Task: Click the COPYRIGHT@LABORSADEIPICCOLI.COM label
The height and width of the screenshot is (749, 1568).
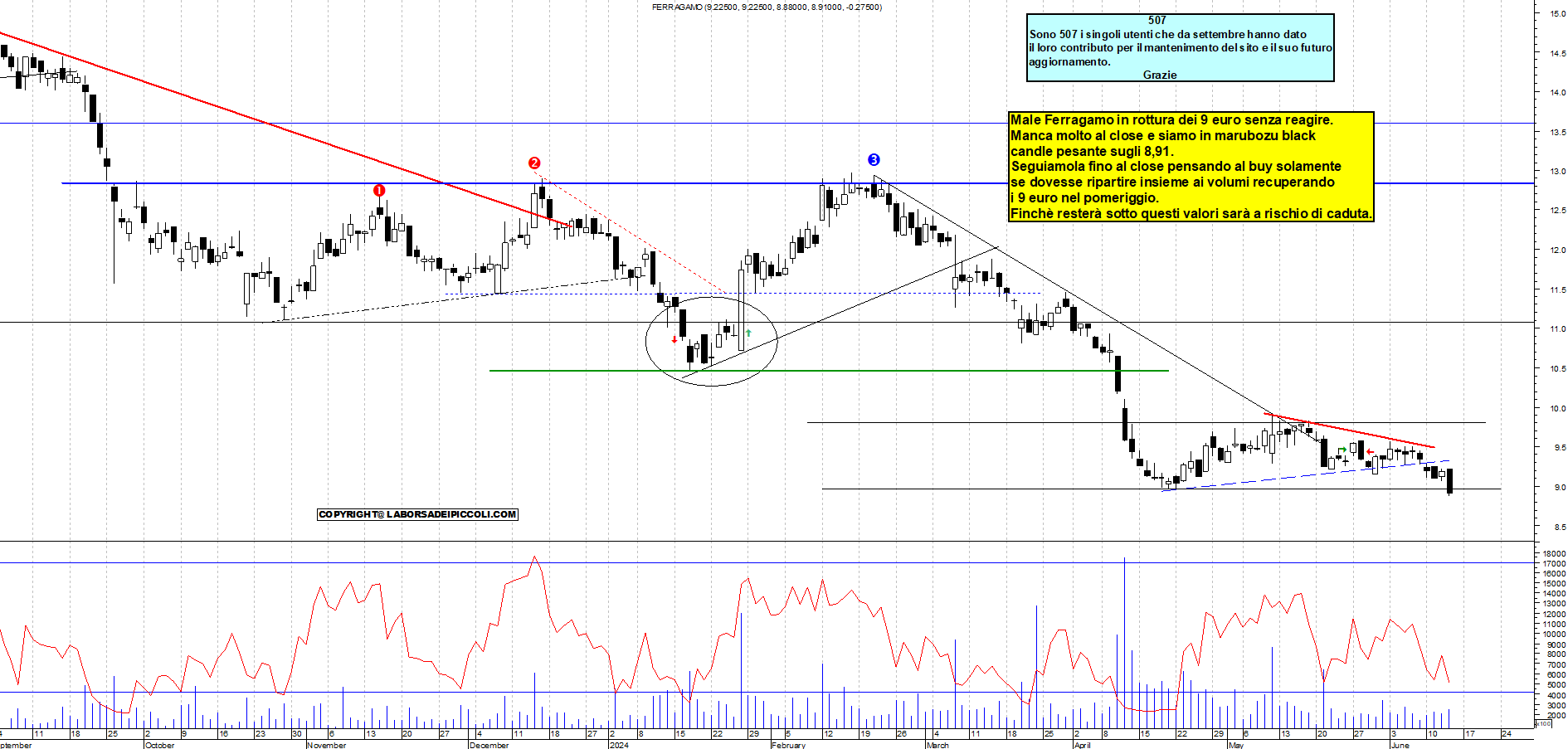Action: [417, 514]
